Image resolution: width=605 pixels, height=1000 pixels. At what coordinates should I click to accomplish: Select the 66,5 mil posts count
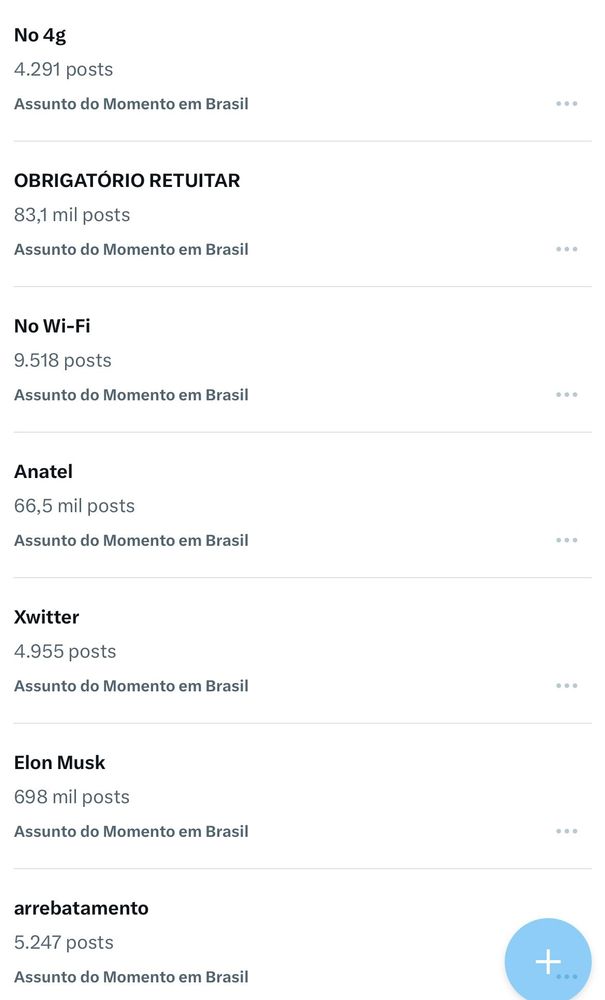click(x=75, y=506)
